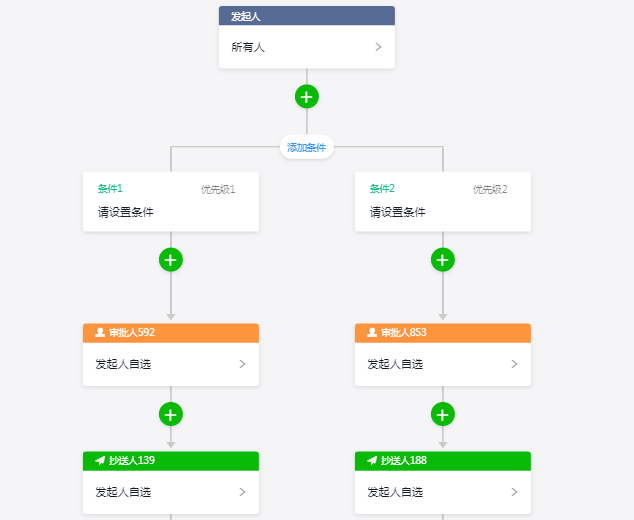Click the 发起人 node header
The image size is (634, 520).
(x=307, y=16)
